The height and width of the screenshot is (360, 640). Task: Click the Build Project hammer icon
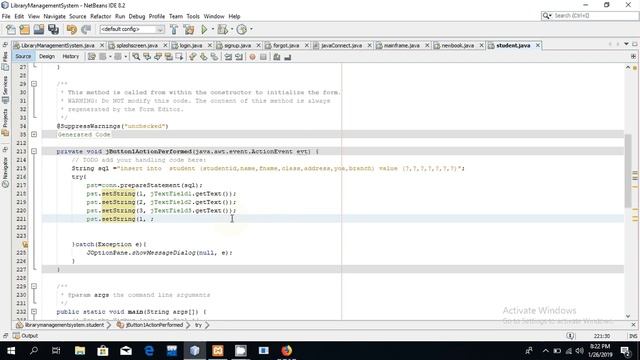[x=174, y=29]
